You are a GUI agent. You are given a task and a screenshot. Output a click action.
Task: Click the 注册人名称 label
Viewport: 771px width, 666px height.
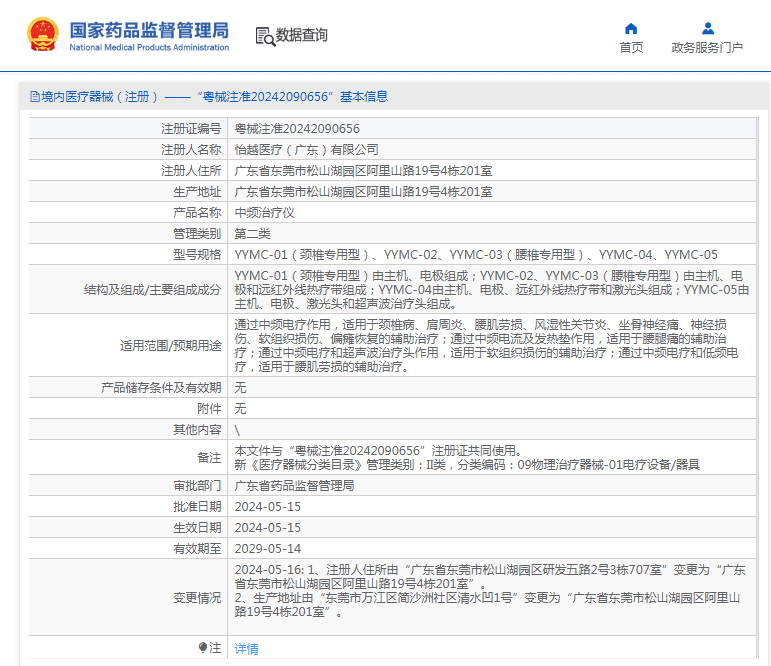tap(191, 150)
